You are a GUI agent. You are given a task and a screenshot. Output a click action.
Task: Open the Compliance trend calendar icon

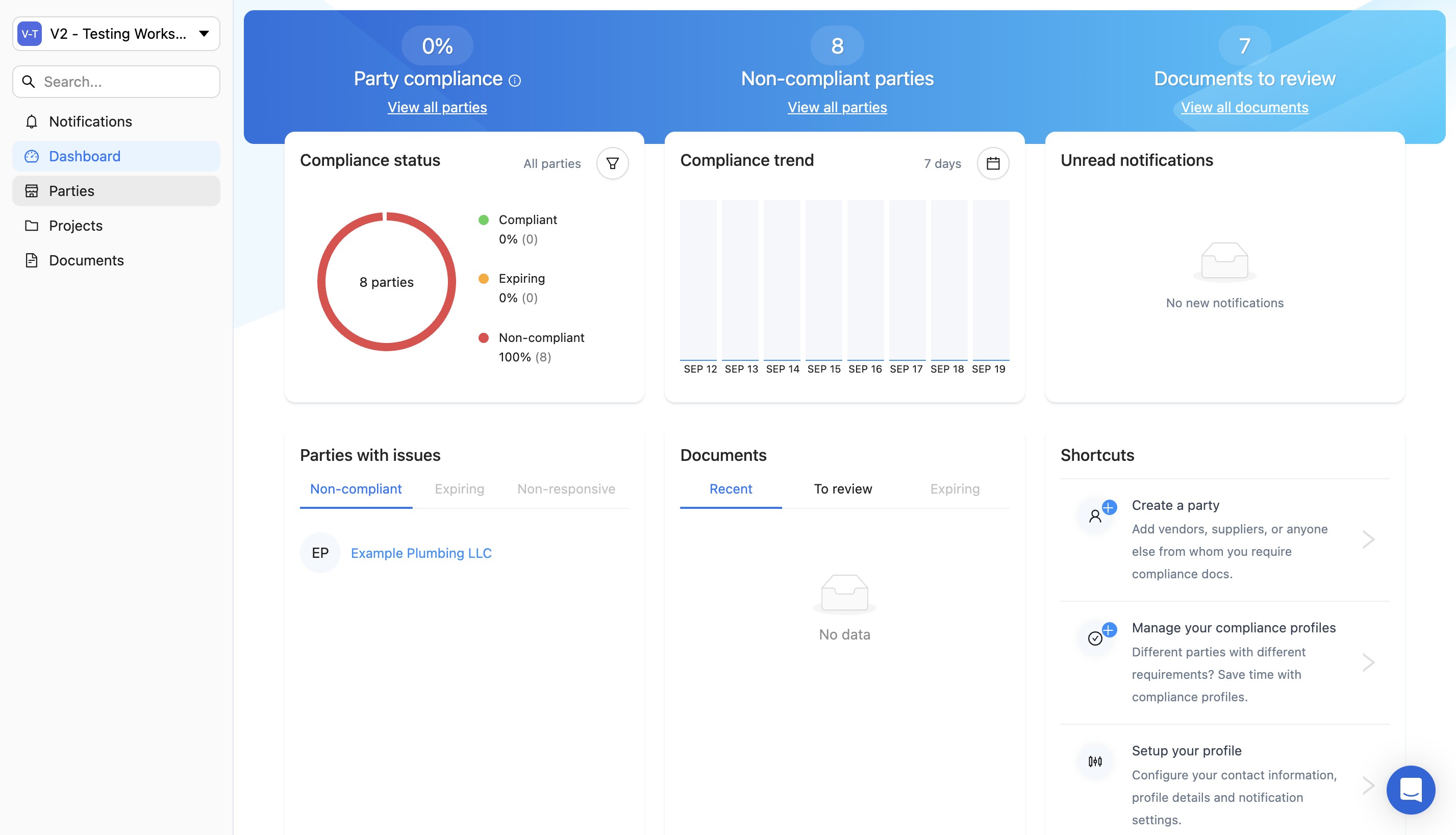pyautogui.click(x=993, y=163)
